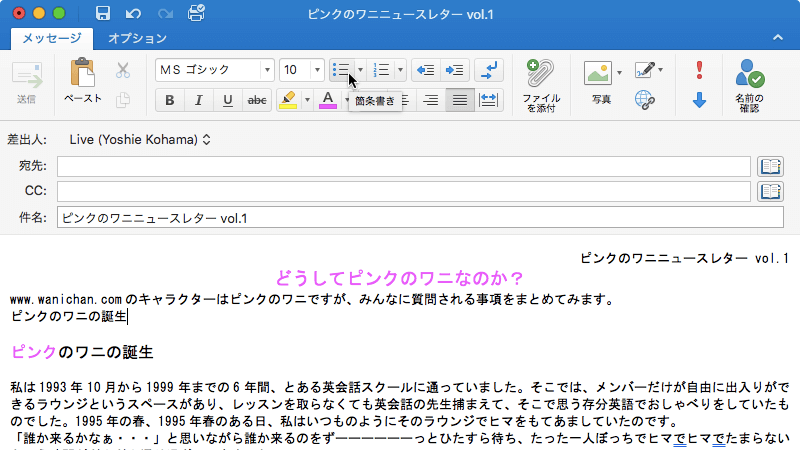Paste clipboard with ペースト button
Screen dimensions: 800x450
click(x=83, y=81)
